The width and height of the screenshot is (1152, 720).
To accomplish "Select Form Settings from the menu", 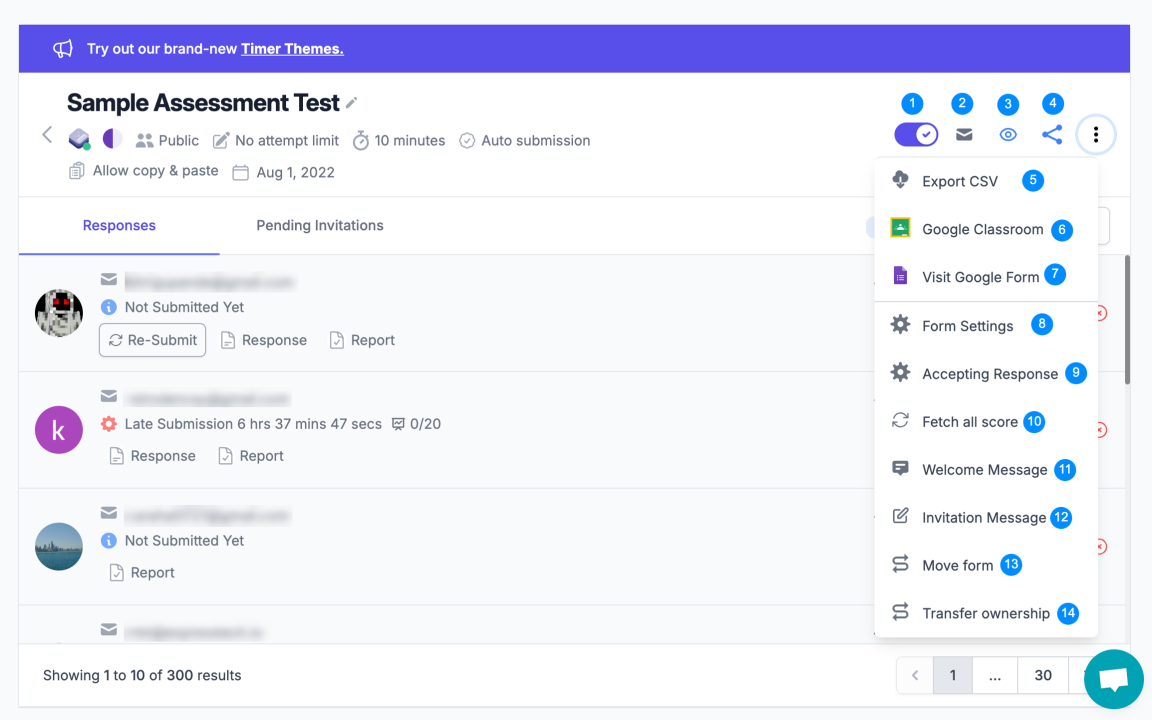I will point(966,325).
